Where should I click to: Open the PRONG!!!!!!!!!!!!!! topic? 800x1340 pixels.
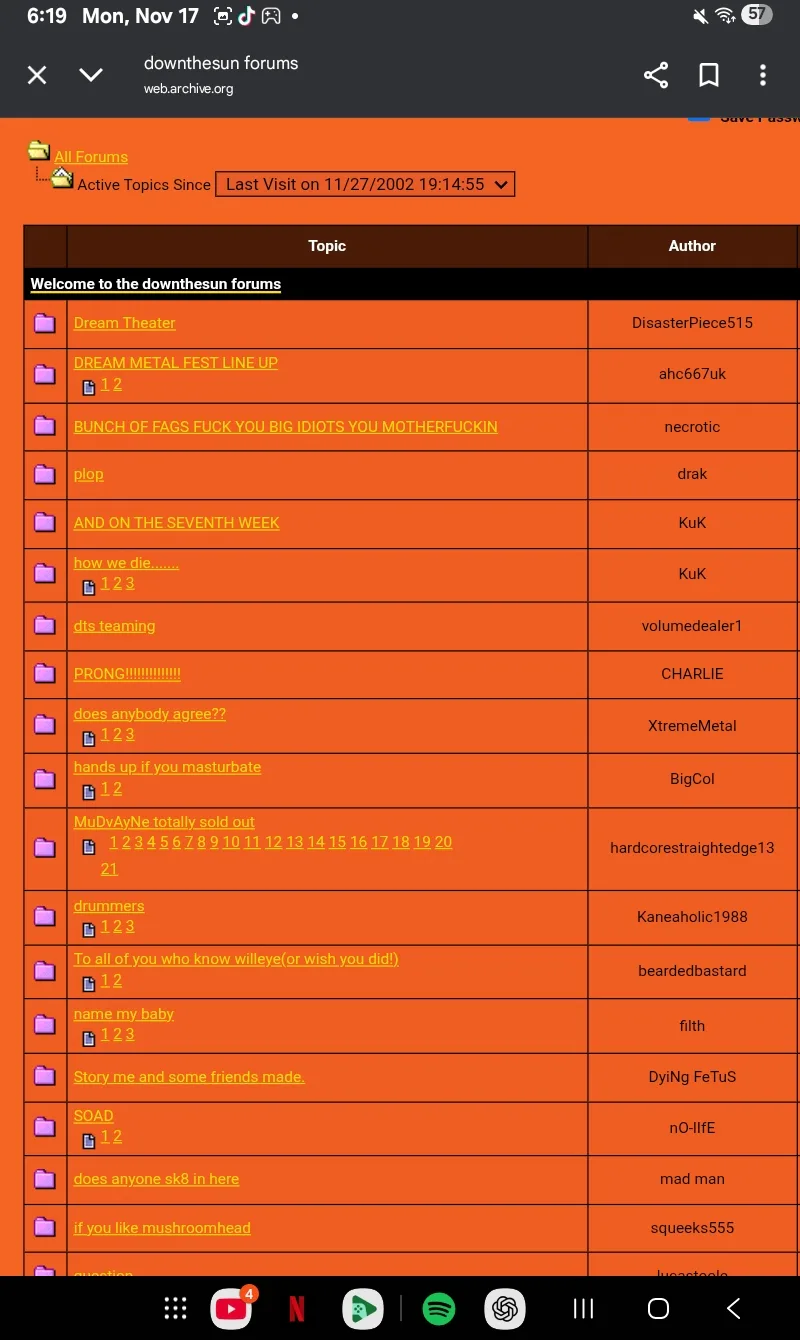(x=127, y=674)
